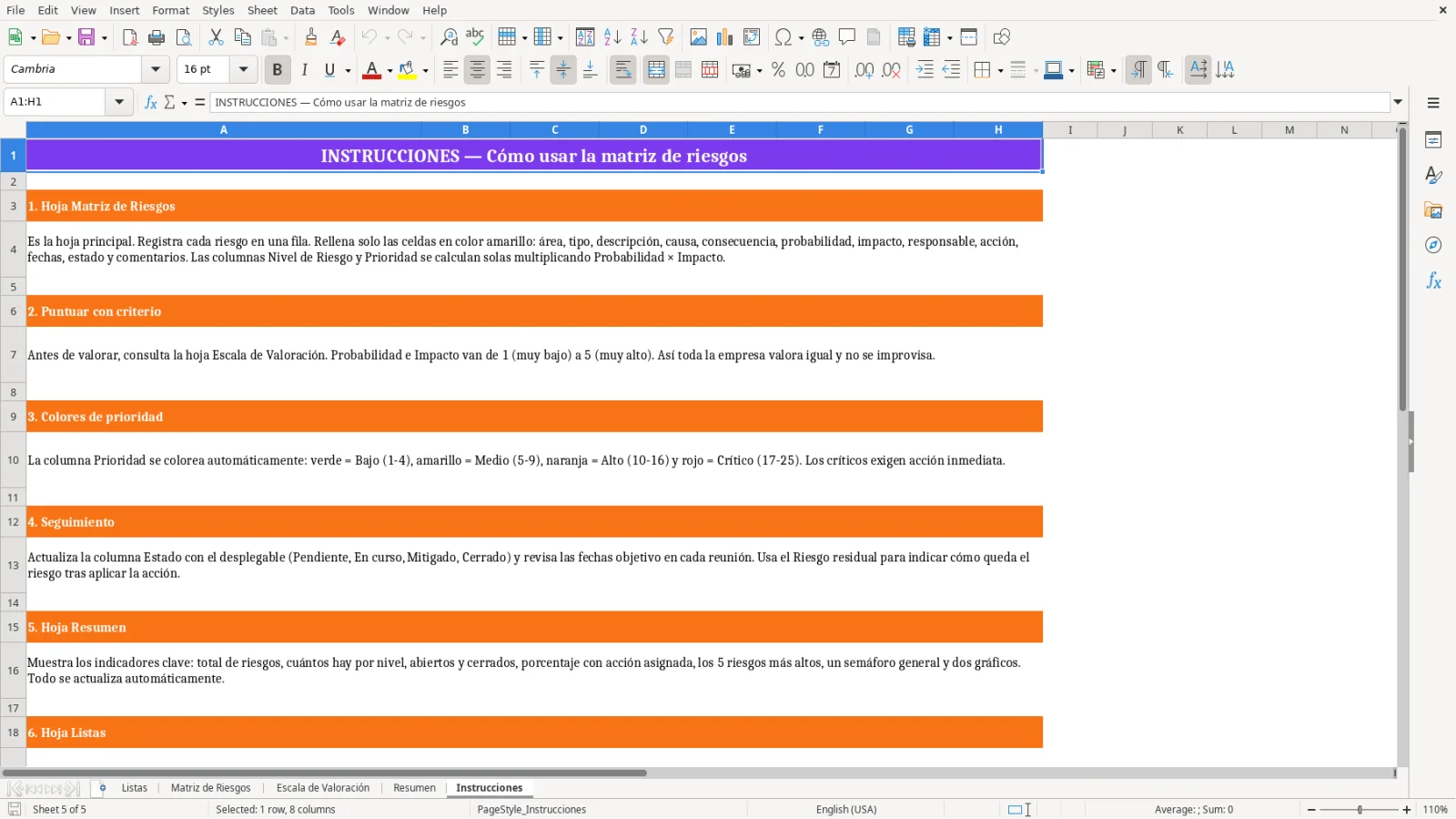Expand the formula bar arrow

[x=1399, y=102]
